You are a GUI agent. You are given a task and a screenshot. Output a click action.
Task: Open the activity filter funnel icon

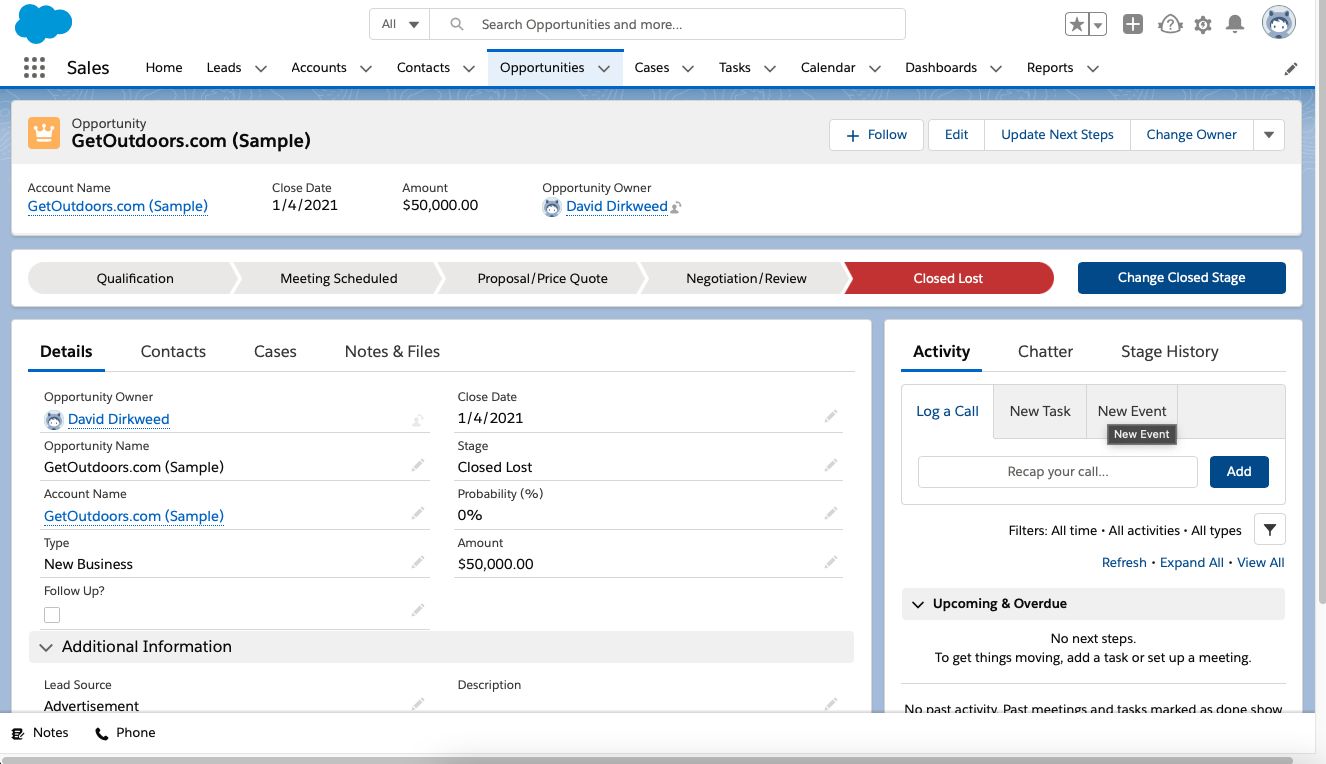[x=1269, y=530]
